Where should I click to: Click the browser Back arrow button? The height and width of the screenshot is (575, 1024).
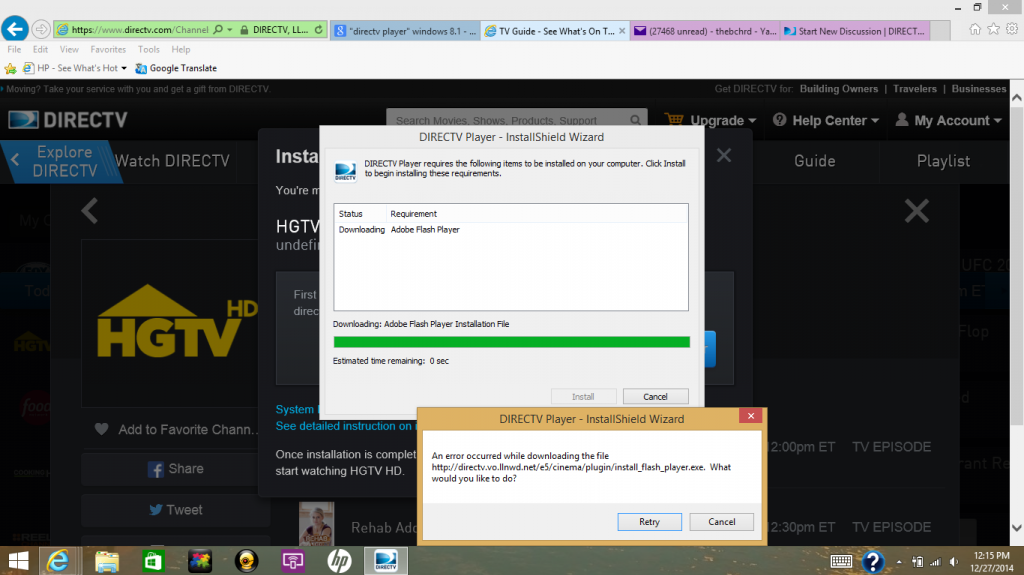pos(14,29)
